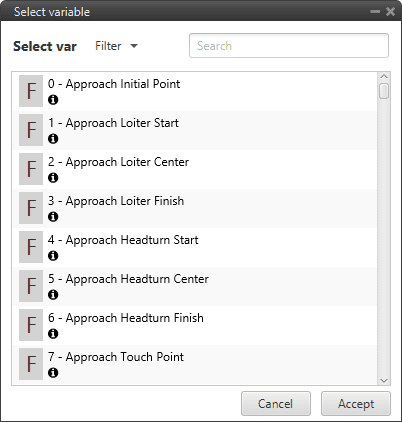Viewport: 402px width, 422px height.
Task: Click info icon under Approach Headturn Start
Action: point(53,256)
